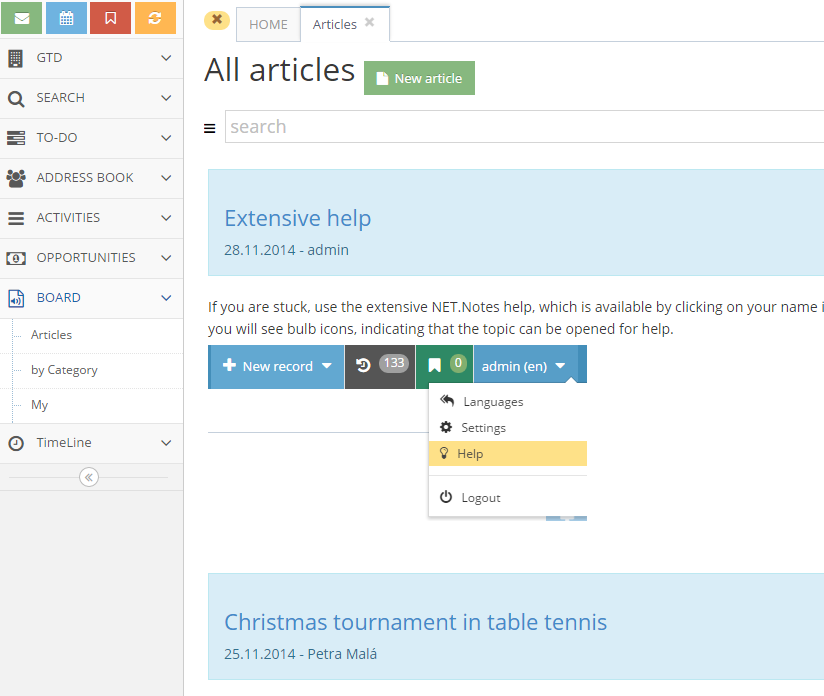
Task: Select Help from user menu
Action: click(x=508, y=454)
